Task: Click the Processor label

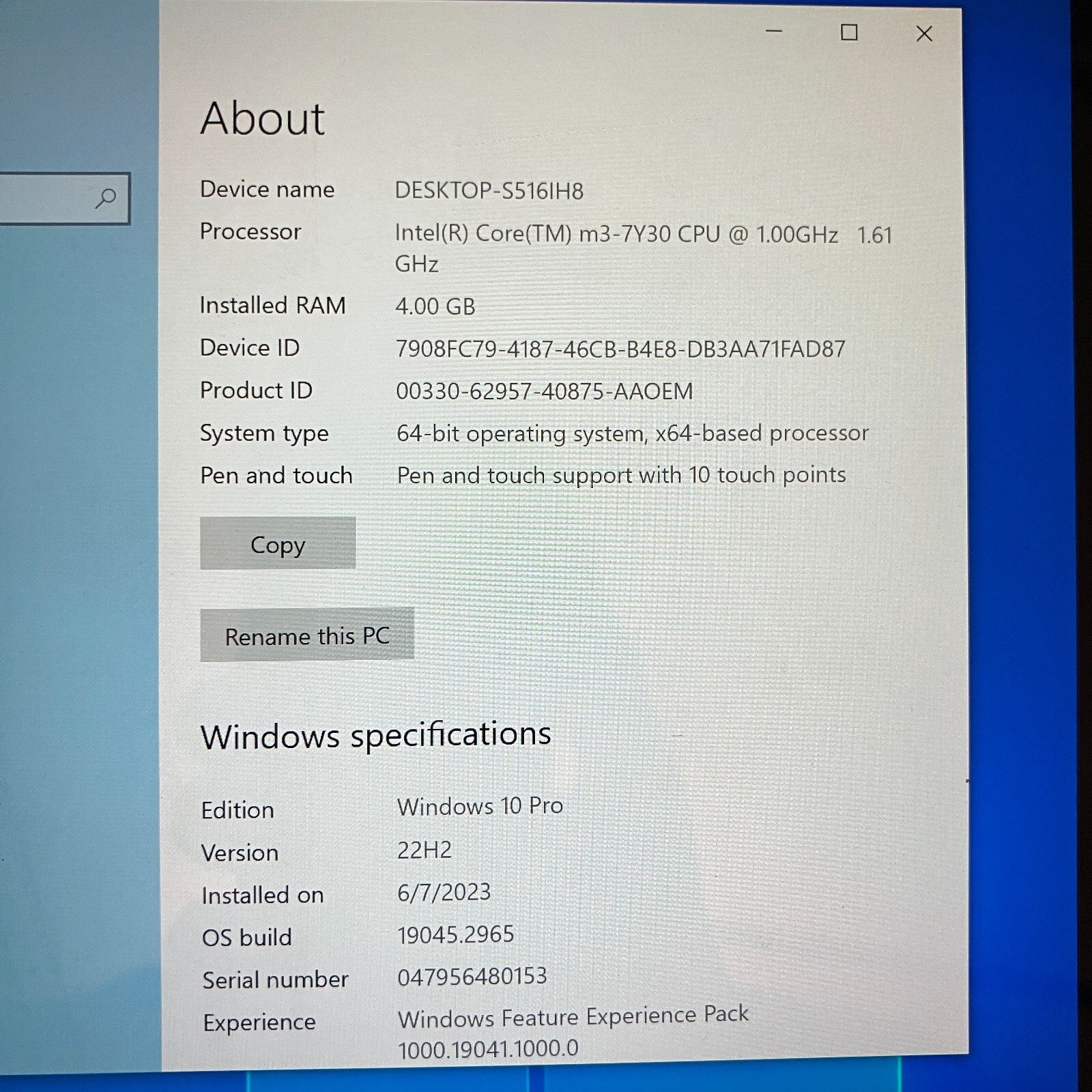Action: (x=250, y=233)
